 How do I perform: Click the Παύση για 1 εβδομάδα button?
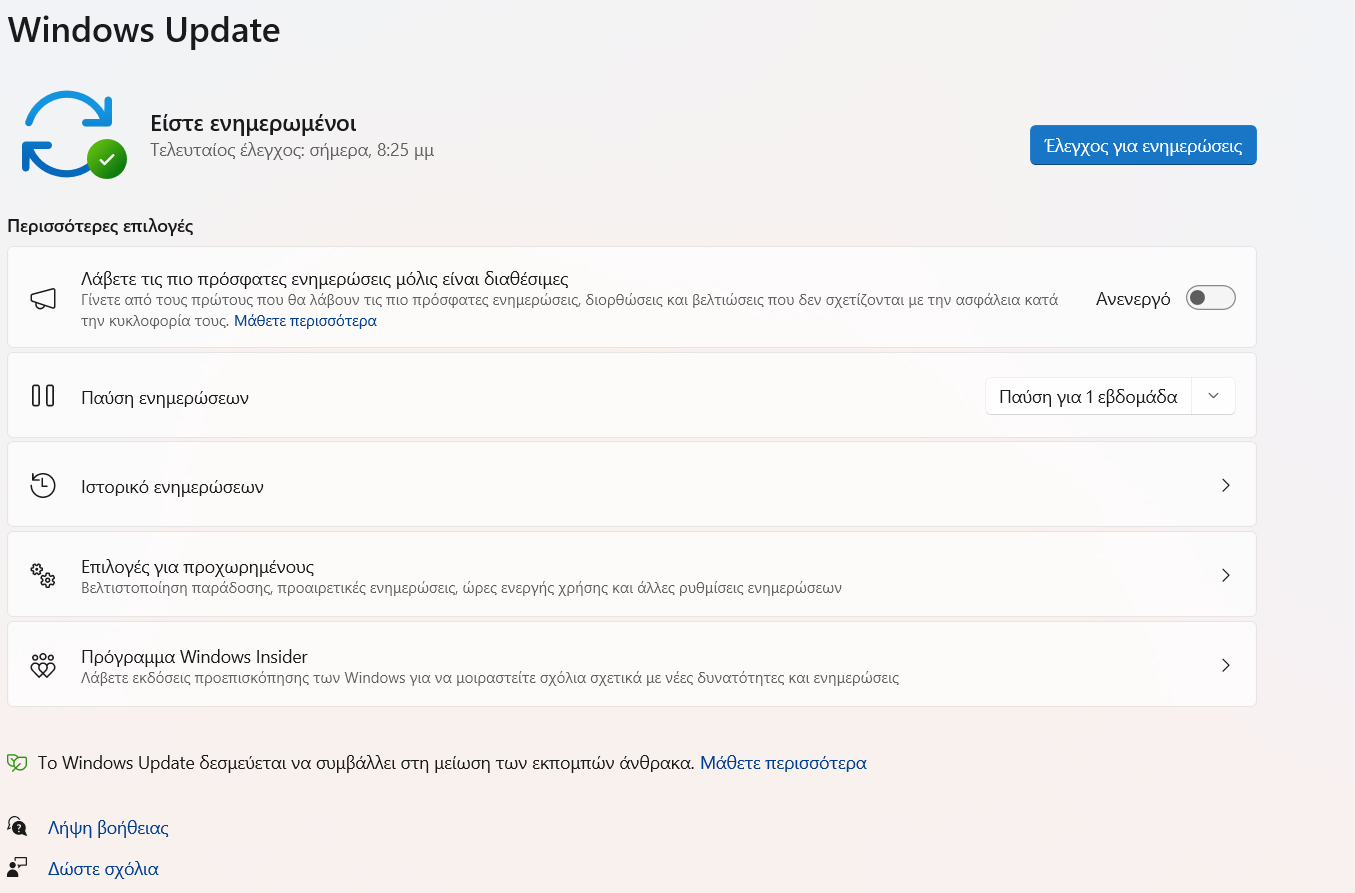(1088, 396)
